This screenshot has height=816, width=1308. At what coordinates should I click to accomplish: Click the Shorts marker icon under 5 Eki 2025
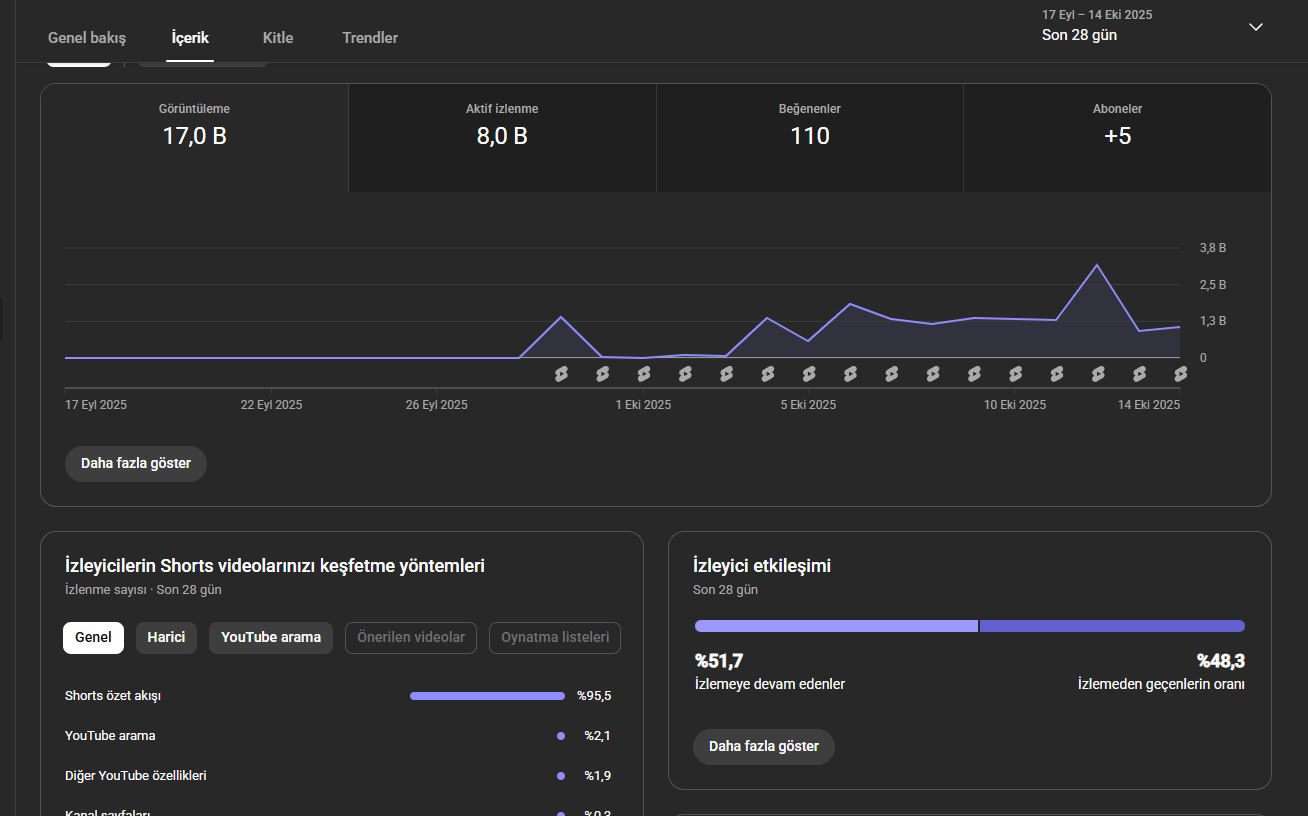(809, 374)
